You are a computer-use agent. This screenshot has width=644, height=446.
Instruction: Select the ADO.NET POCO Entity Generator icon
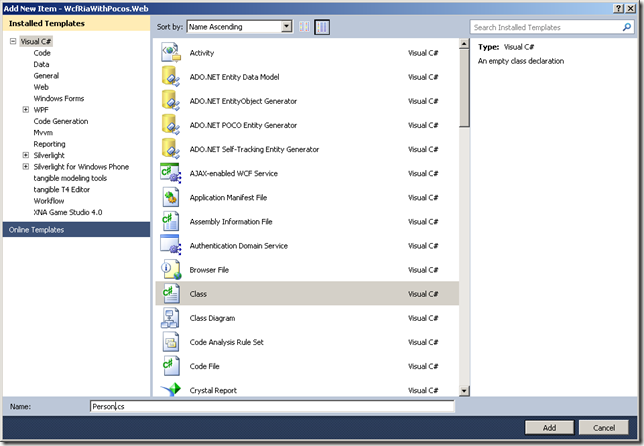coord(171,125)
